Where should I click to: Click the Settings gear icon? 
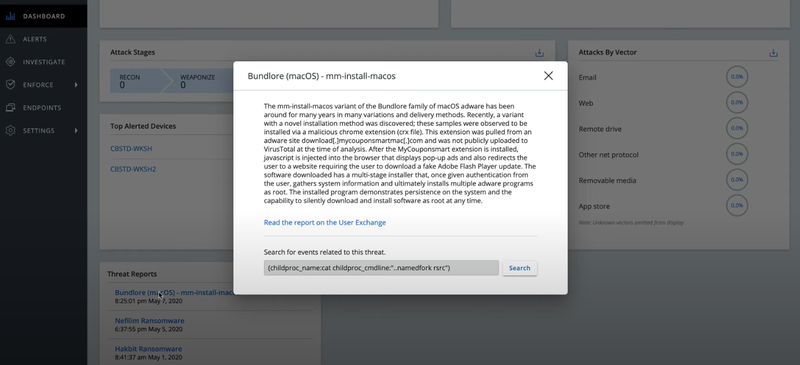click(10, 131)
